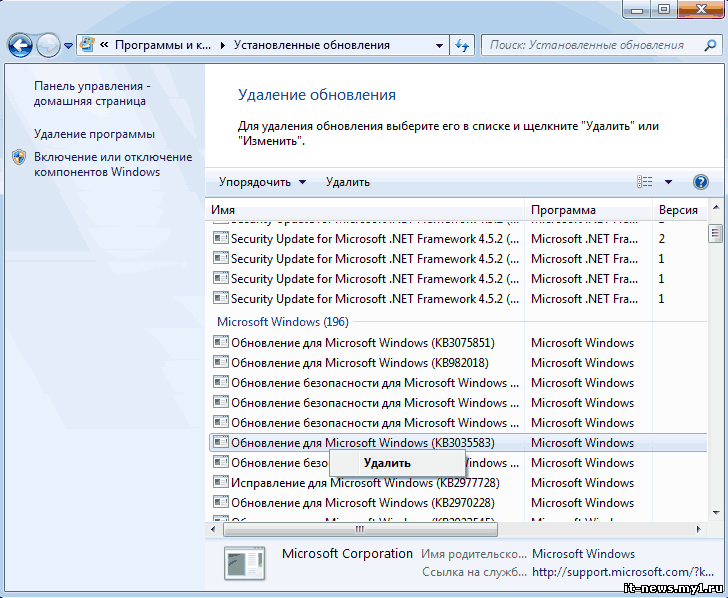The width and height of the screenshot is (728, 598).
Task: Click the Control Panel icon in address bar
Action: 87,45
